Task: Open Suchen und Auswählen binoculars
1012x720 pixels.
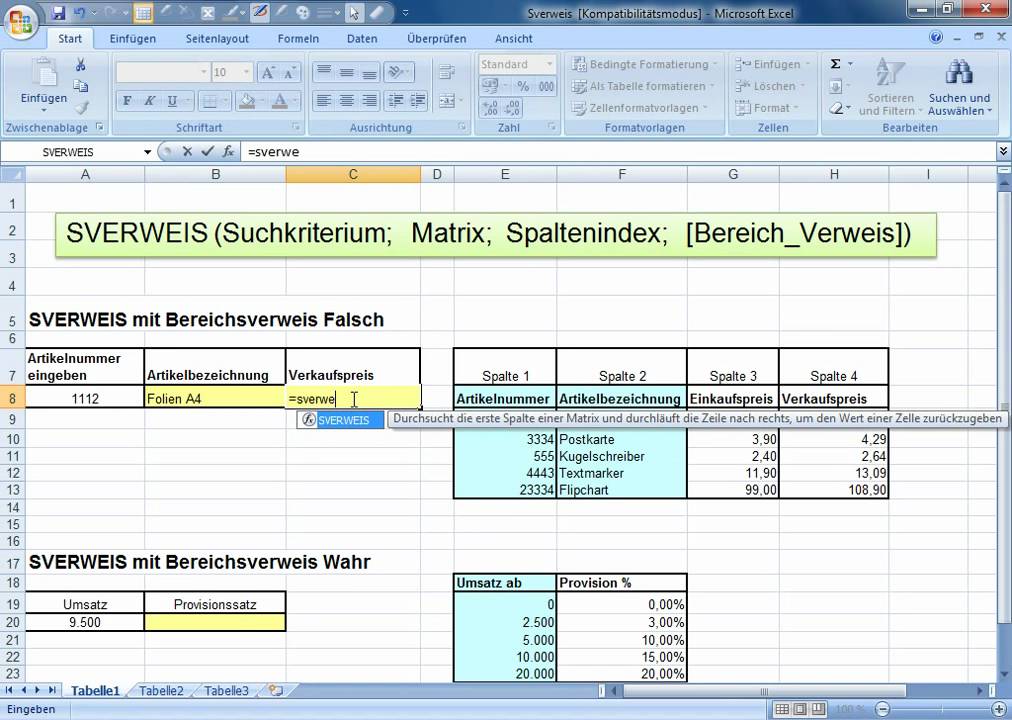Action: pyautogui.click(x=959, y=87)
